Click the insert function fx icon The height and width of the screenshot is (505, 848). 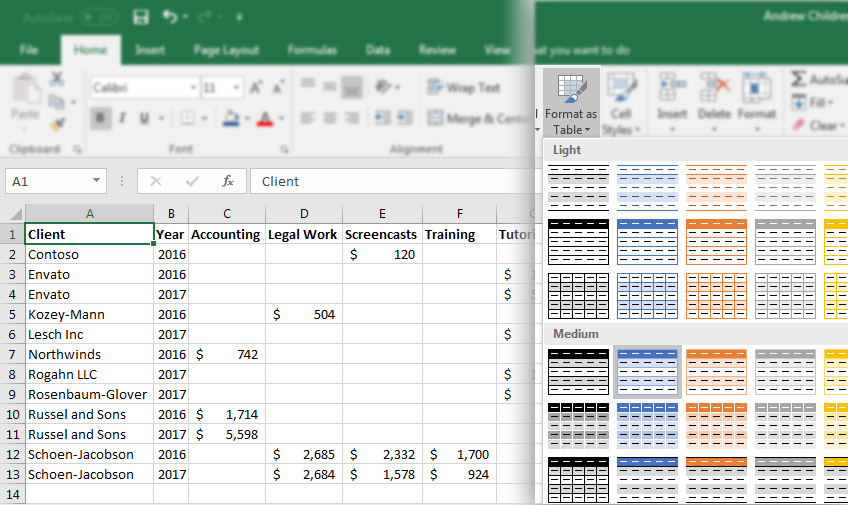click(228, 181)
